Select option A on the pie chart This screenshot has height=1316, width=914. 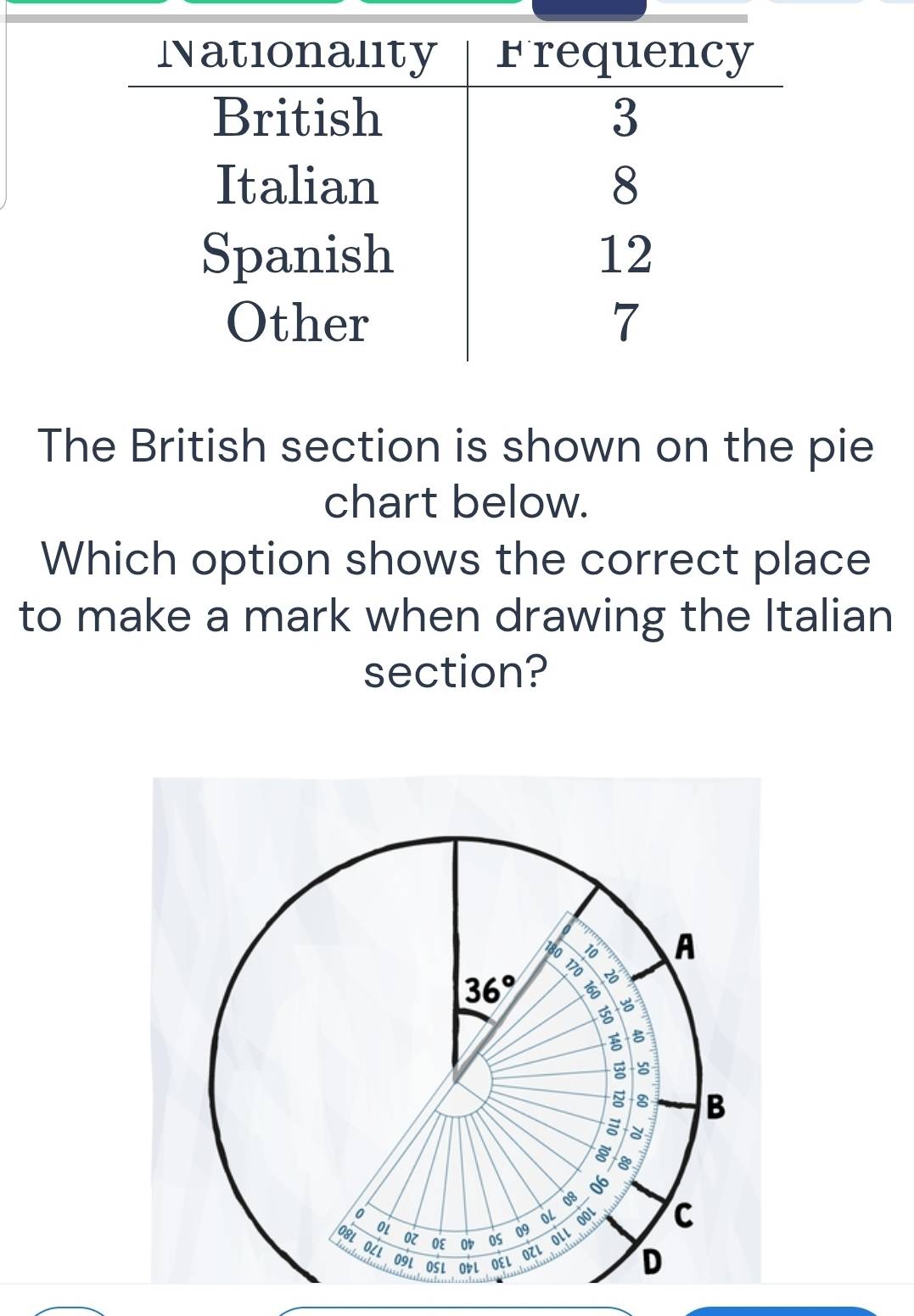coord(685,947)
